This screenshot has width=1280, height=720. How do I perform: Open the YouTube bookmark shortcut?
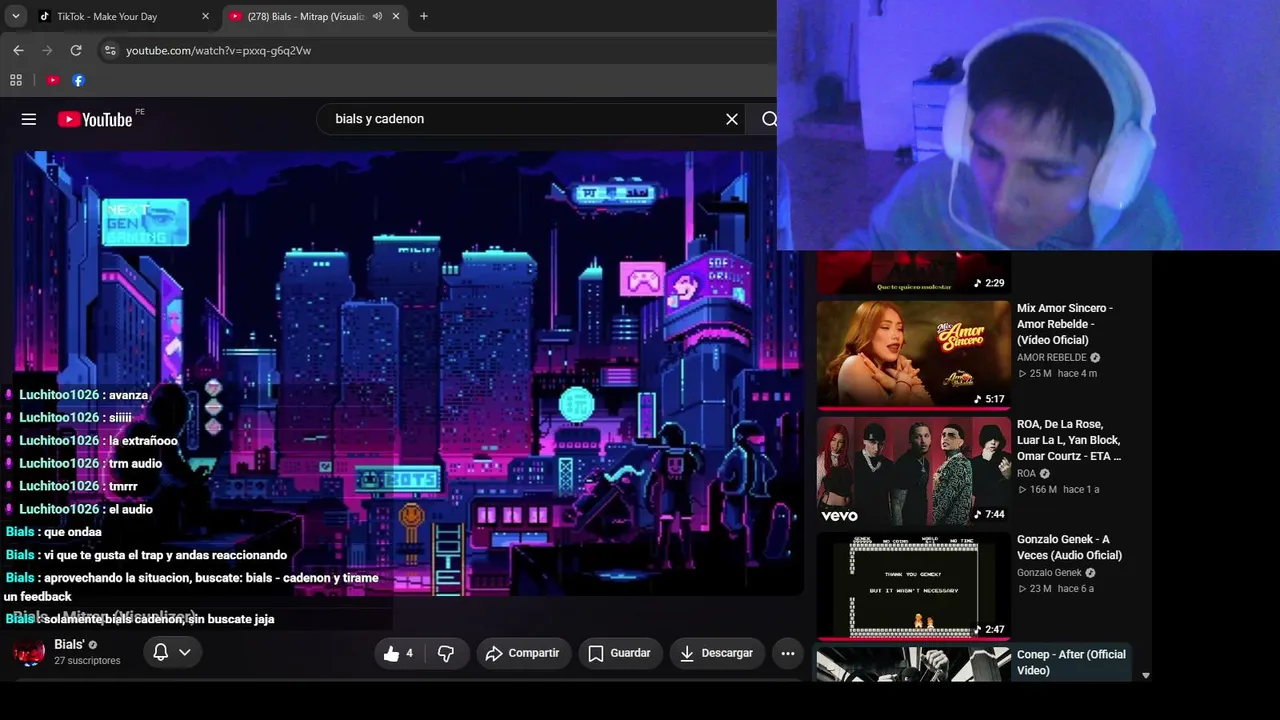pyautogui.click(x=53, y=80)
